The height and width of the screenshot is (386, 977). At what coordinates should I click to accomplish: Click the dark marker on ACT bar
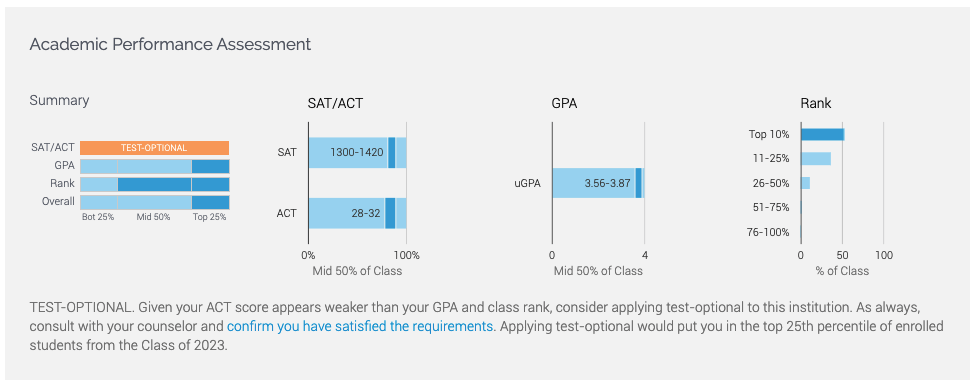[390, 213]
